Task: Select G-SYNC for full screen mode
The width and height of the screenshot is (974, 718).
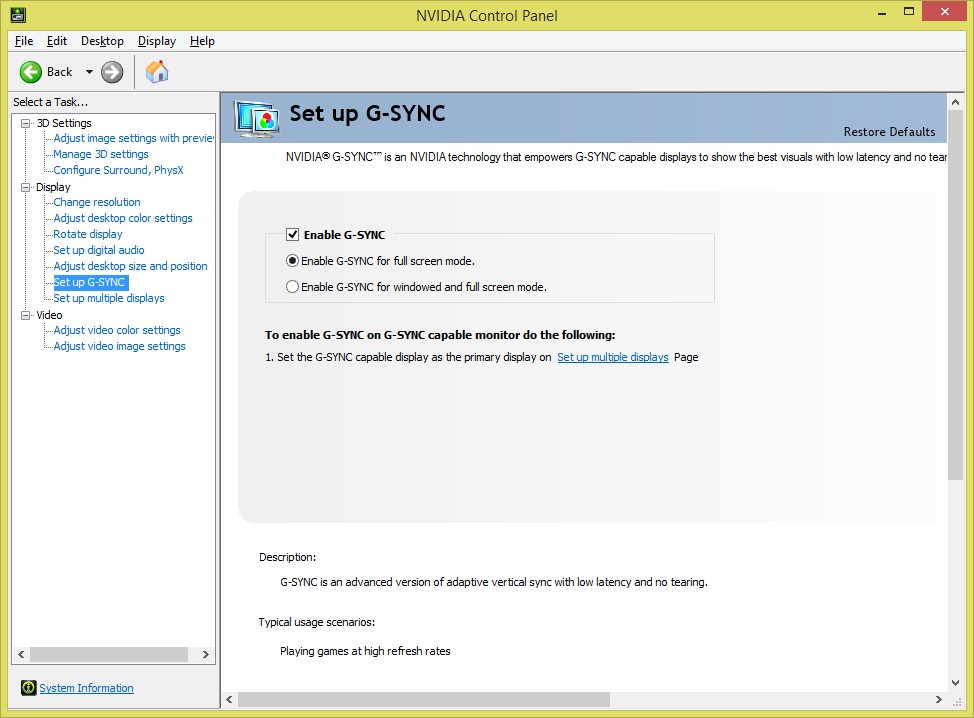Action: (x=292, y=261)
